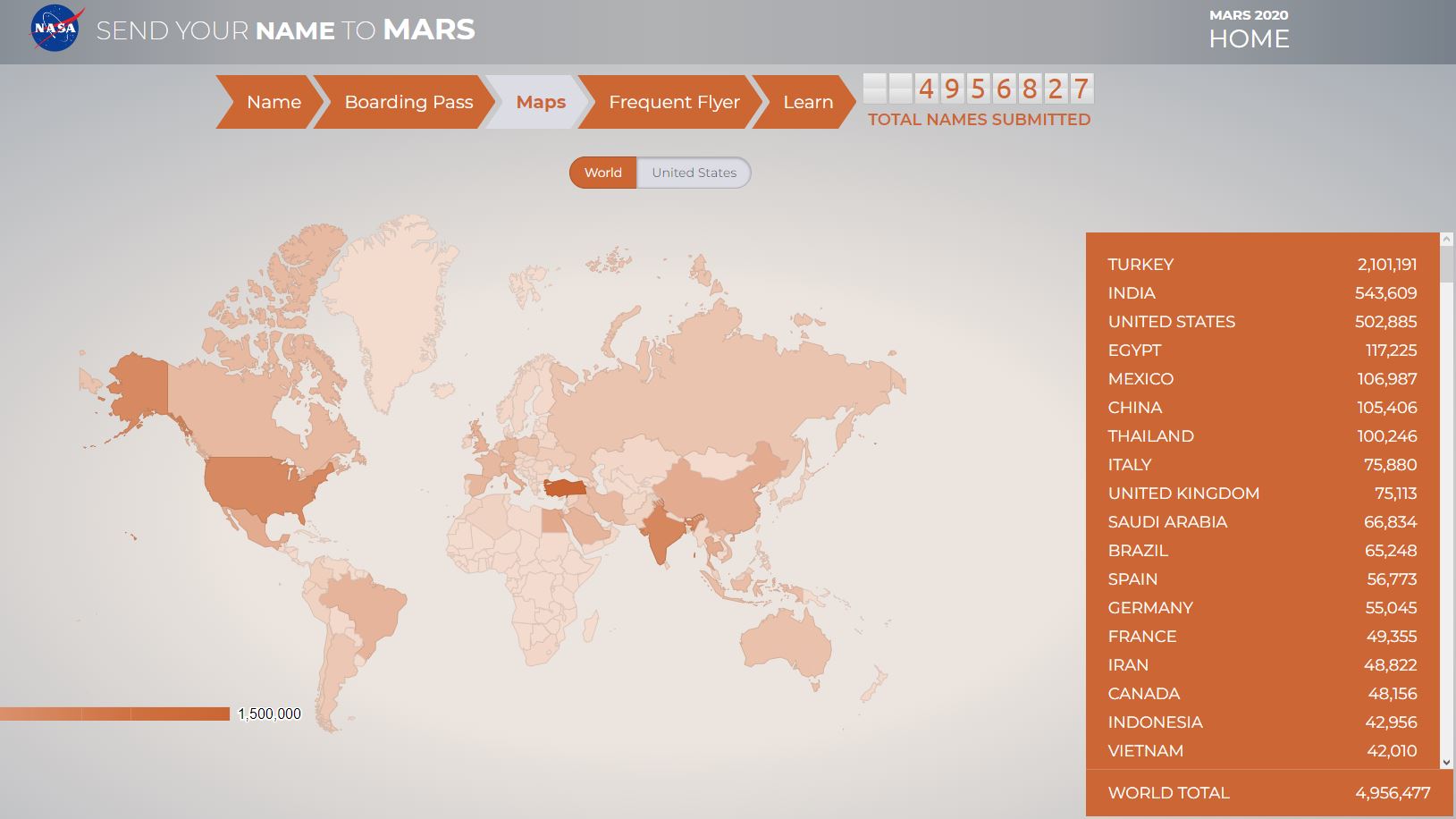The width and height of the screenshot is (1456, 819).
Task: Select India on the world map
Action: coord(661,533)
